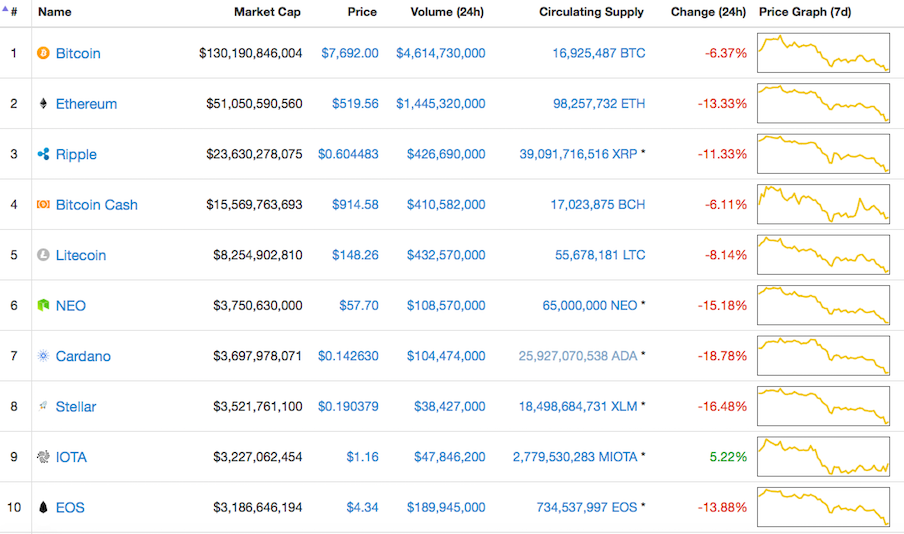Click Bitcoin volume $4,614,730,000
Screen dimensions: 904x534
[x=440, y=53]
